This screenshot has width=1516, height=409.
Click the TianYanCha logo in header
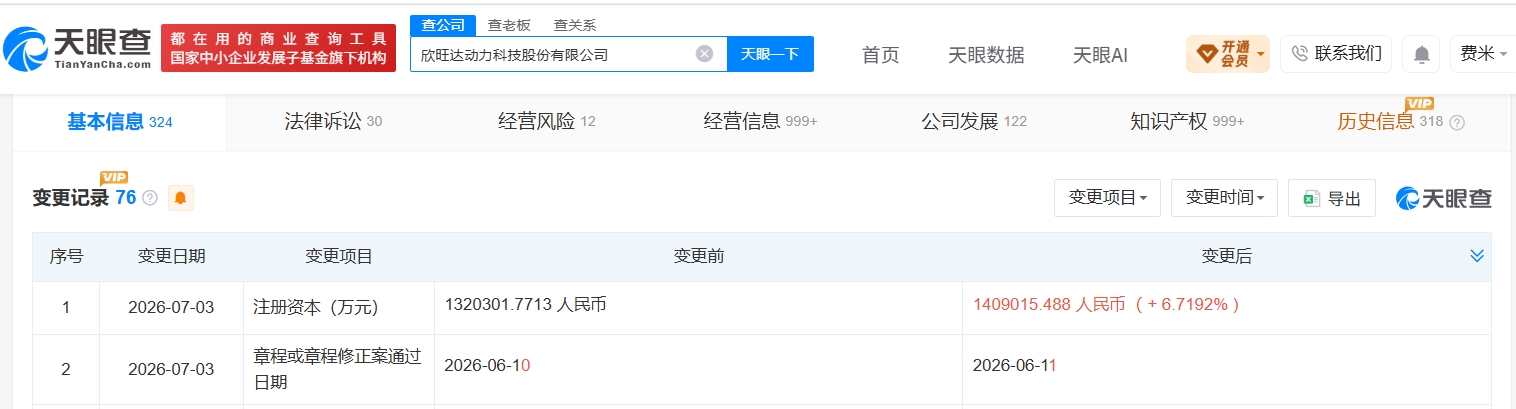pos(78,48)
